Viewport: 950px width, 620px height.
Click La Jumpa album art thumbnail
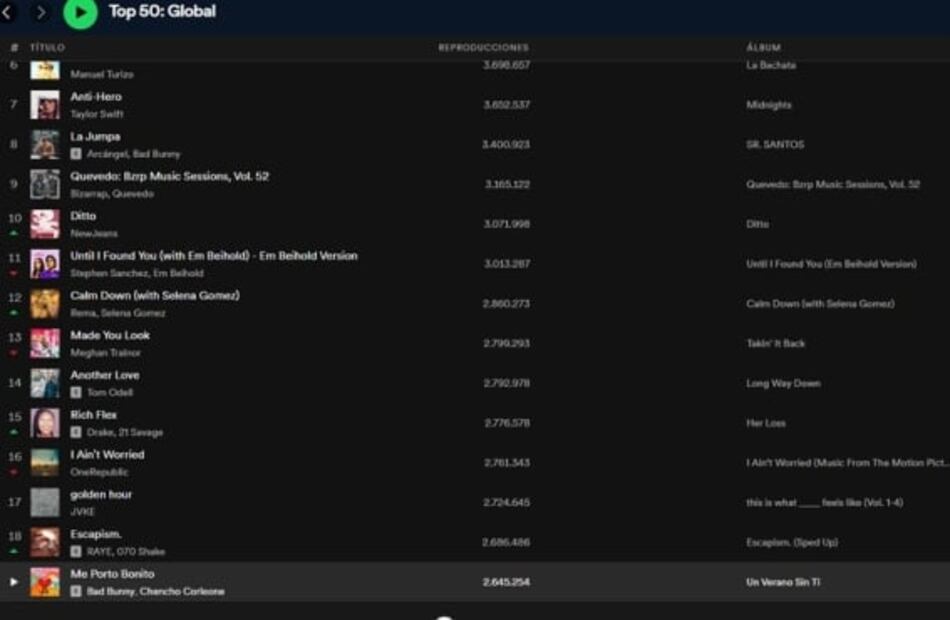[44, 144]
